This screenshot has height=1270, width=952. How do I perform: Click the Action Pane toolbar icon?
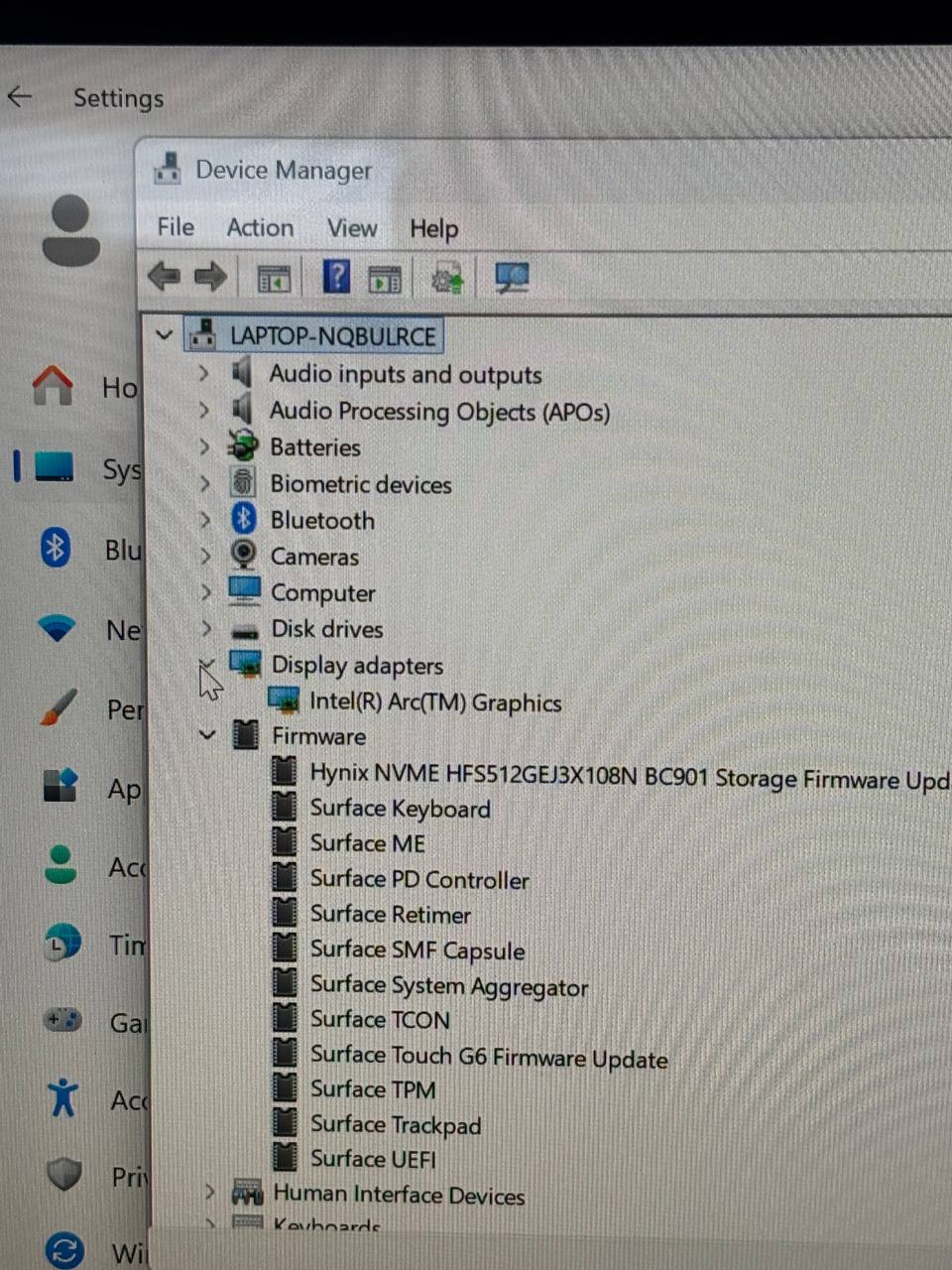point(385,280)
